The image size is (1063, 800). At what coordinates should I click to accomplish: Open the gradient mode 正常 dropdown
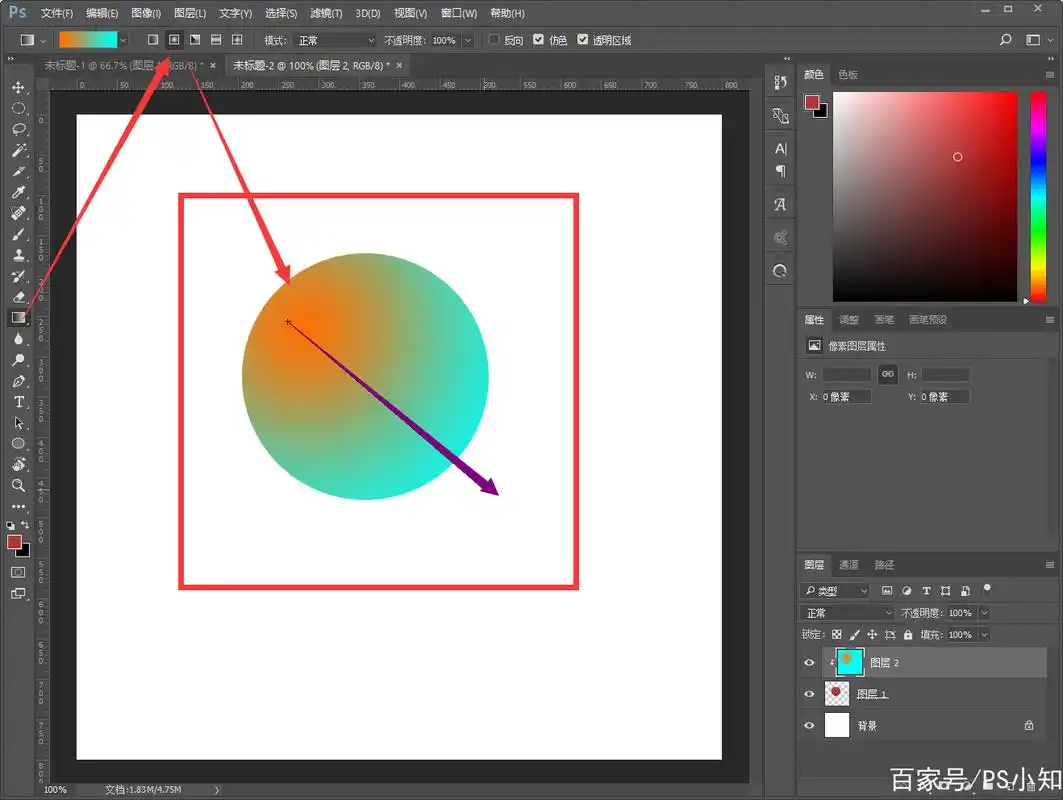click(x=335, y=40)
